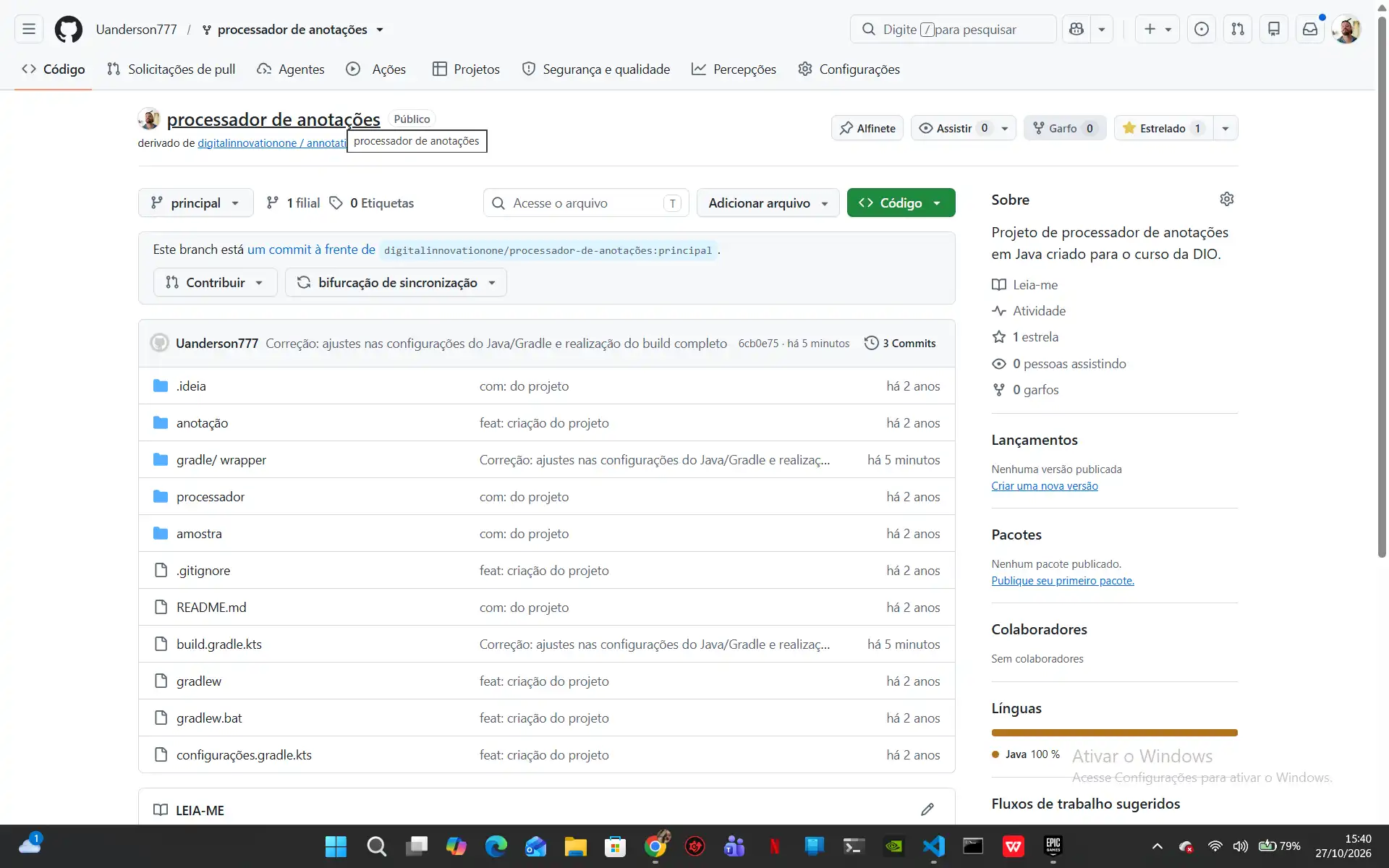Viewport: 1389px width, 868px height.
Task: Follow Publique seu primeiro pacote link
Action: pyautogui.click(x=1063, y=581)
